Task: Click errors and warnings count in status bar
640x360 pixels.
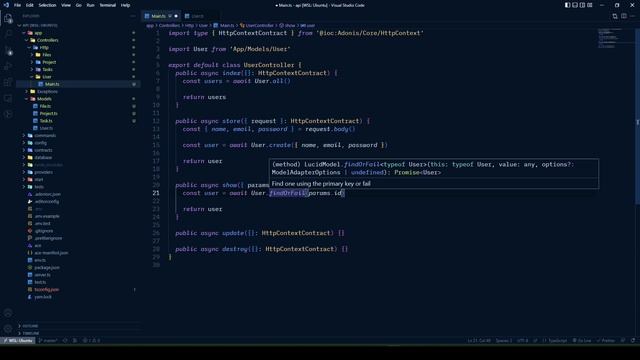Action: [x=91, y=340]
